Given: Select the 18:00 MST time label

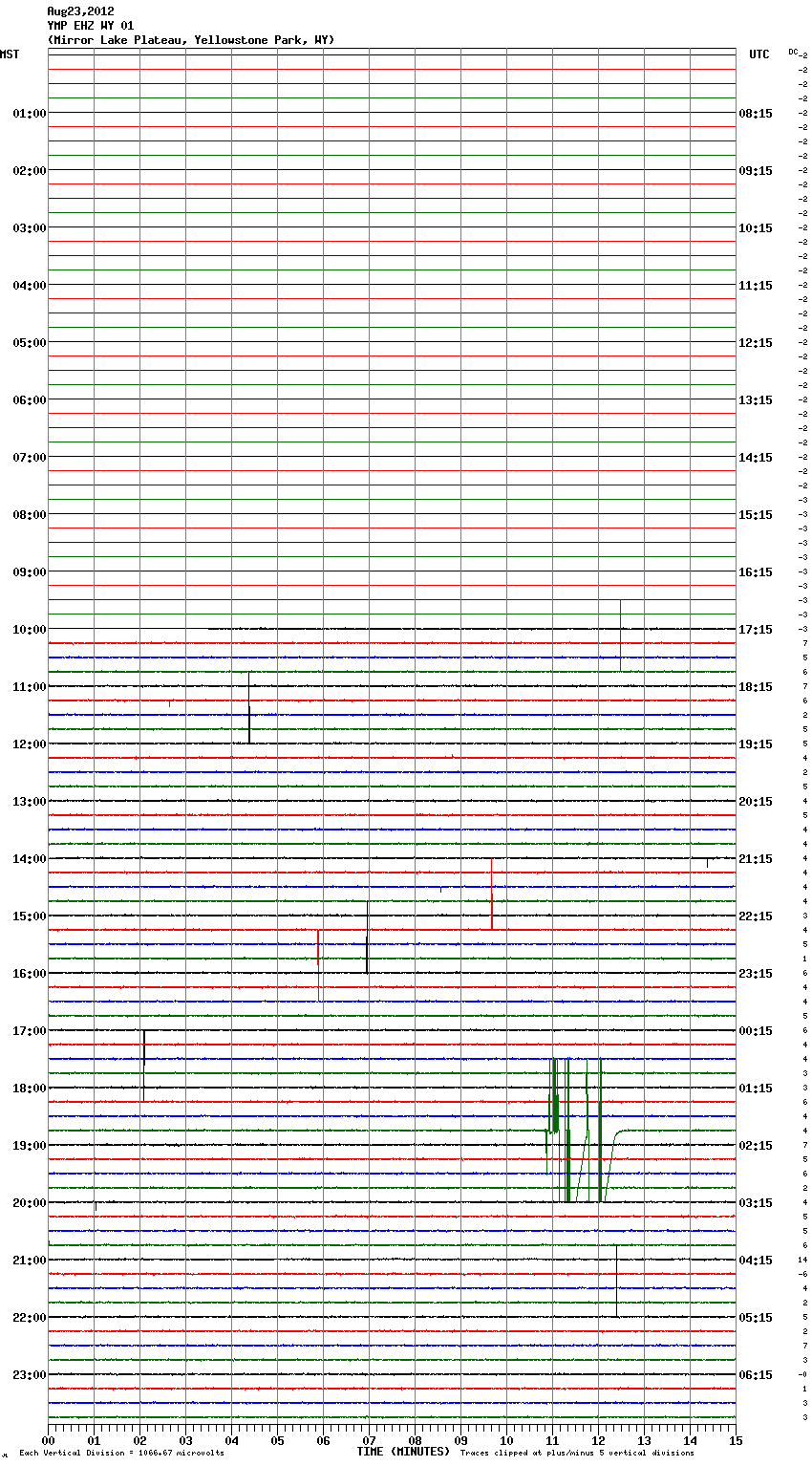Looking at the screenshot, I should pos(29,1089).
